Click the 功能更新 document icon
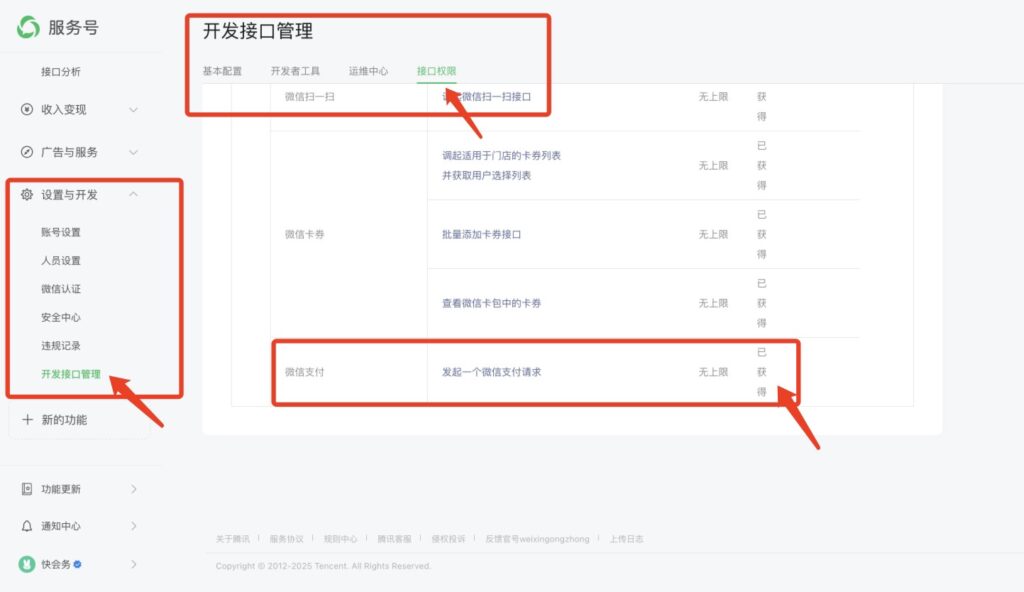Screen dimensions: 1024x592 (27, 489)
